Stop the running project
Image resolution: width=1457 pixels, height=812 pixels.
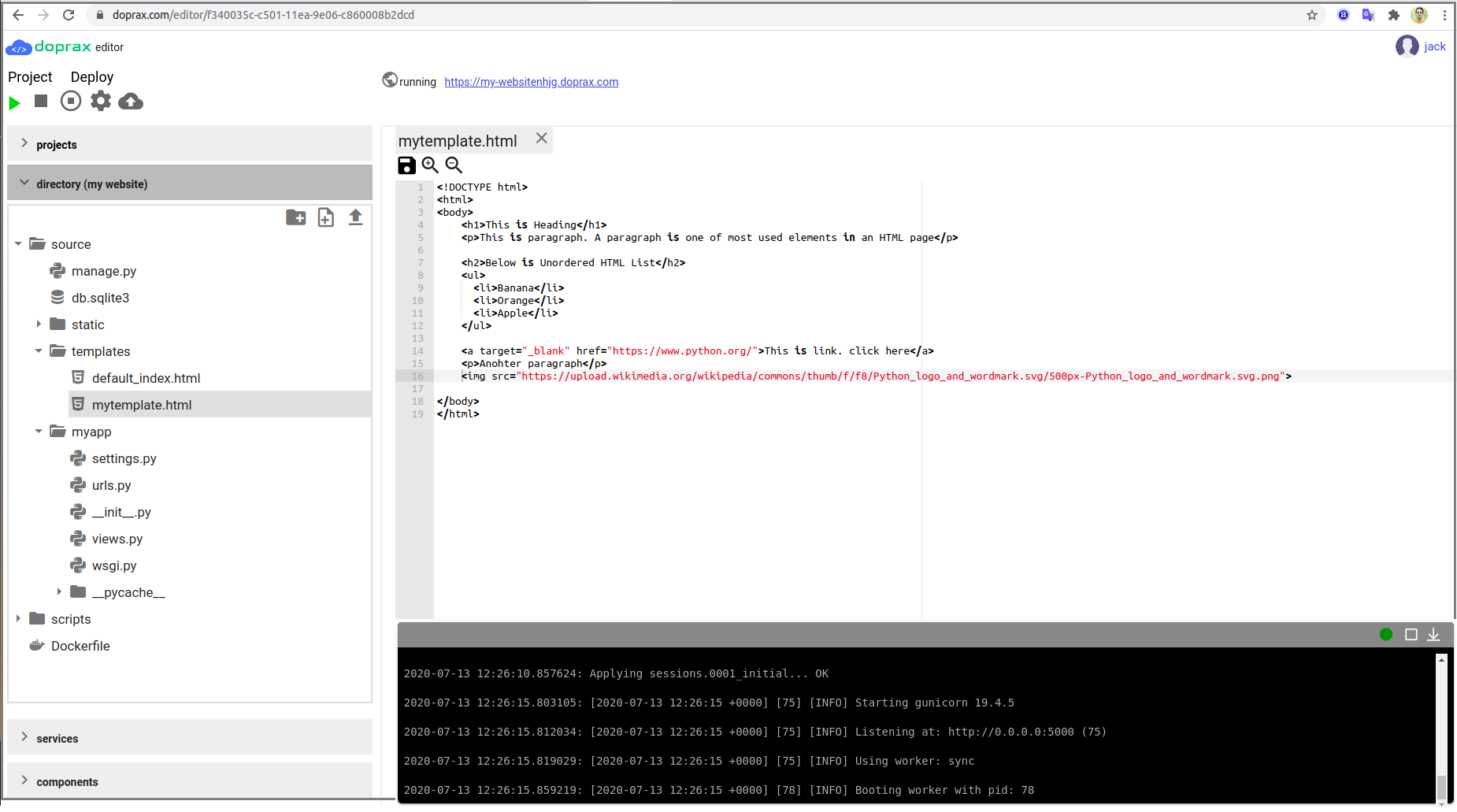pos(40,101)
